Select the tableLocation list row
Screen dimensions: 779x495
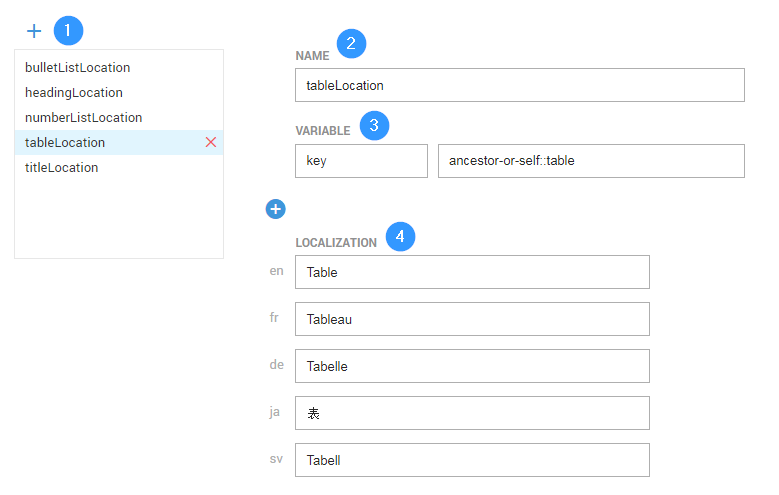(119, 142)
